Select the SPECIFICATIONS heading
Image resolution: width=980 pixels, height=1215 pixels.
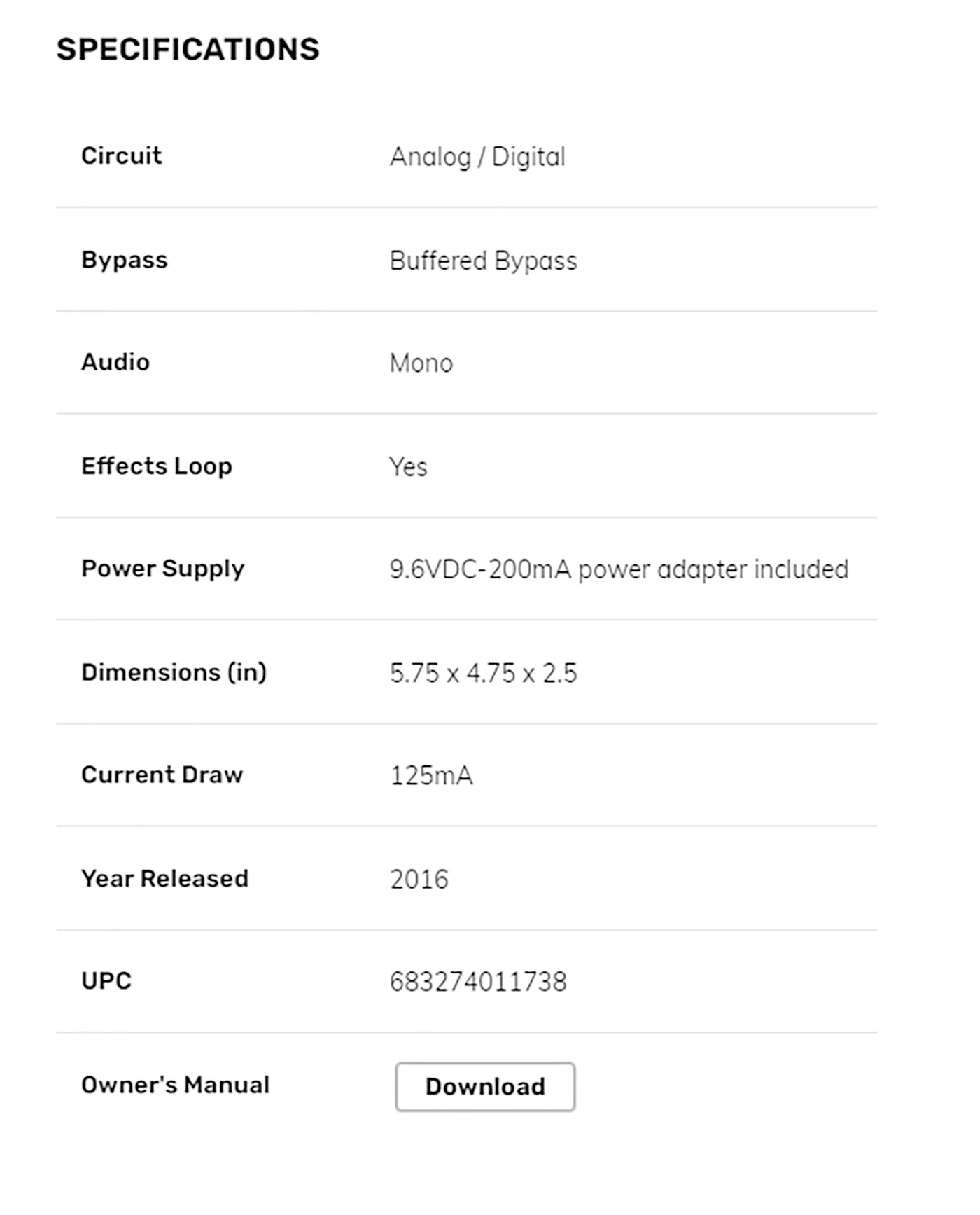pos(188,50)
